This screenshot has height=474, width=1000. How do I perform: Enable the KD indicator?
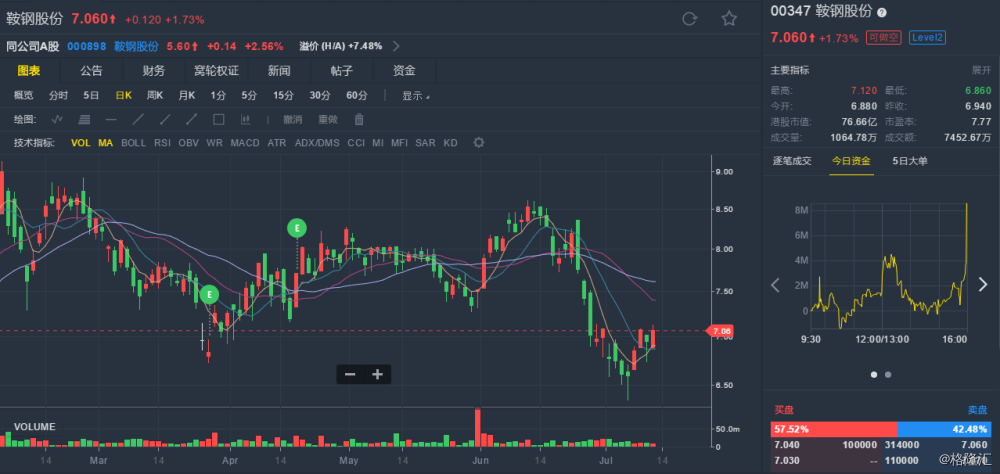(450, 143)
